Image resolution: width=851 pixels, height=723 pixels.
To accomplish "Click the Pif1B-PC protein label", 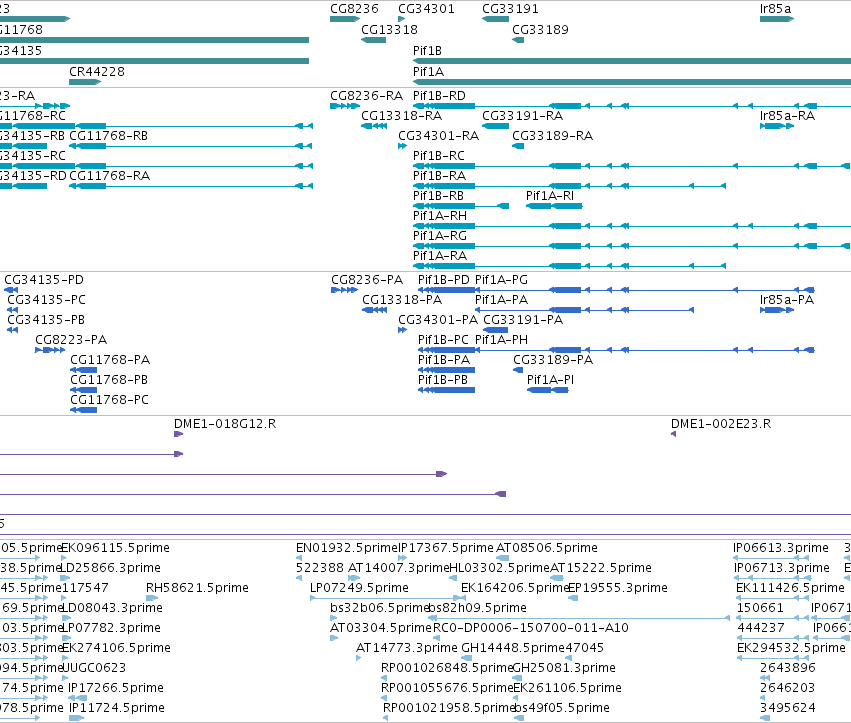I will pos(443,340).
